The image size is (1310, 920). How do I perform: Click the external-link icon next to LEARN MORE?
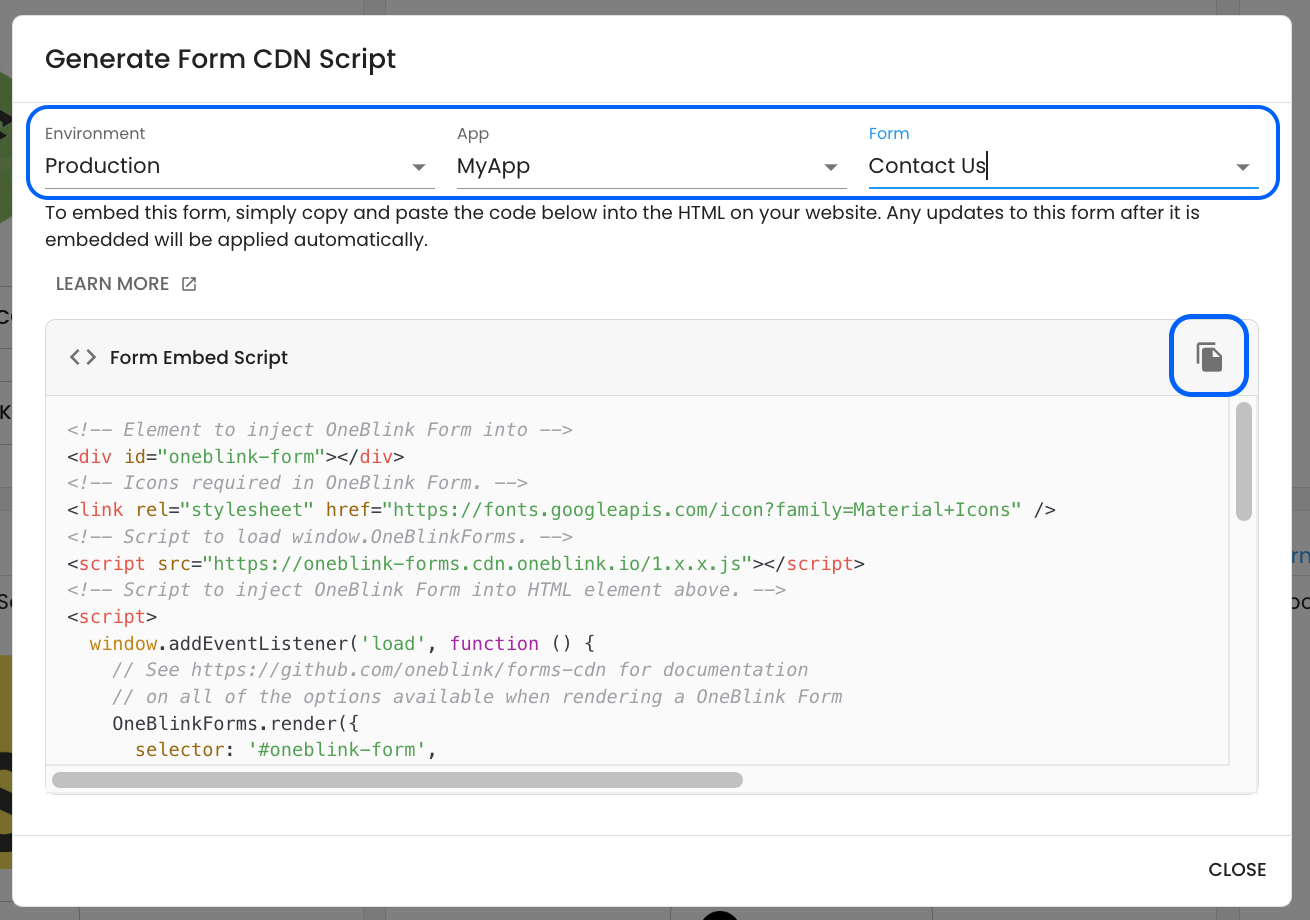[189, 284]
